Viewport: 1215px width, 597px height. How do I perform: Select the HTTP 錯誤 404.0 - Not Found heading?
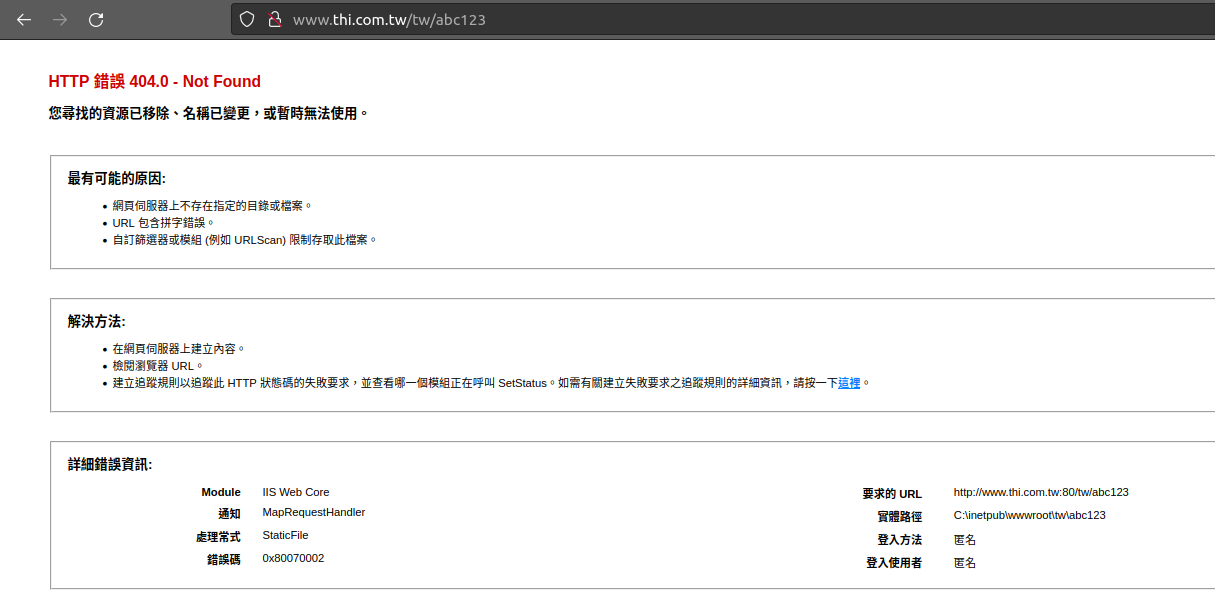[155, 82]
